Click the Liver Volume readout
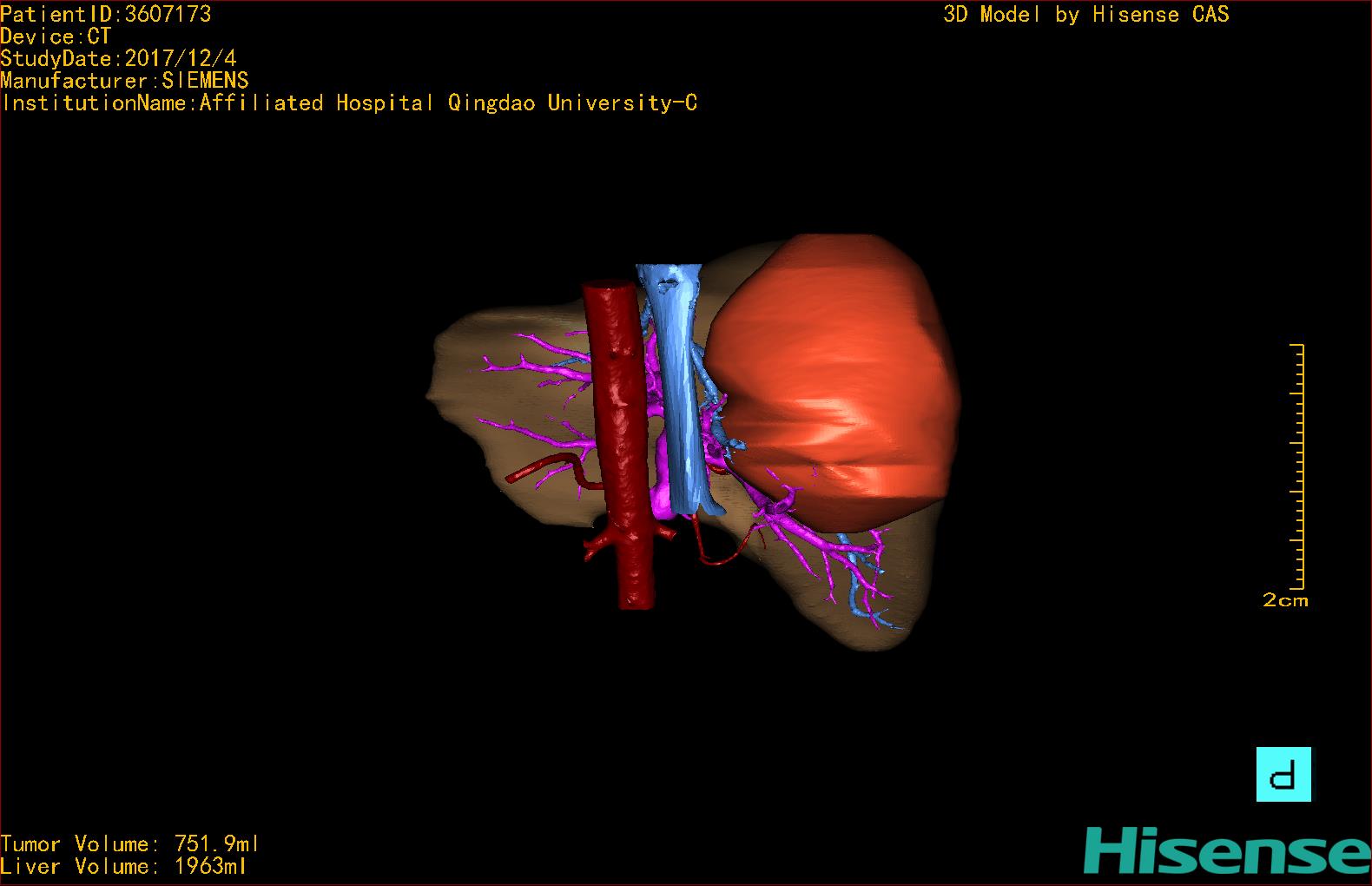 pos(123,866)
